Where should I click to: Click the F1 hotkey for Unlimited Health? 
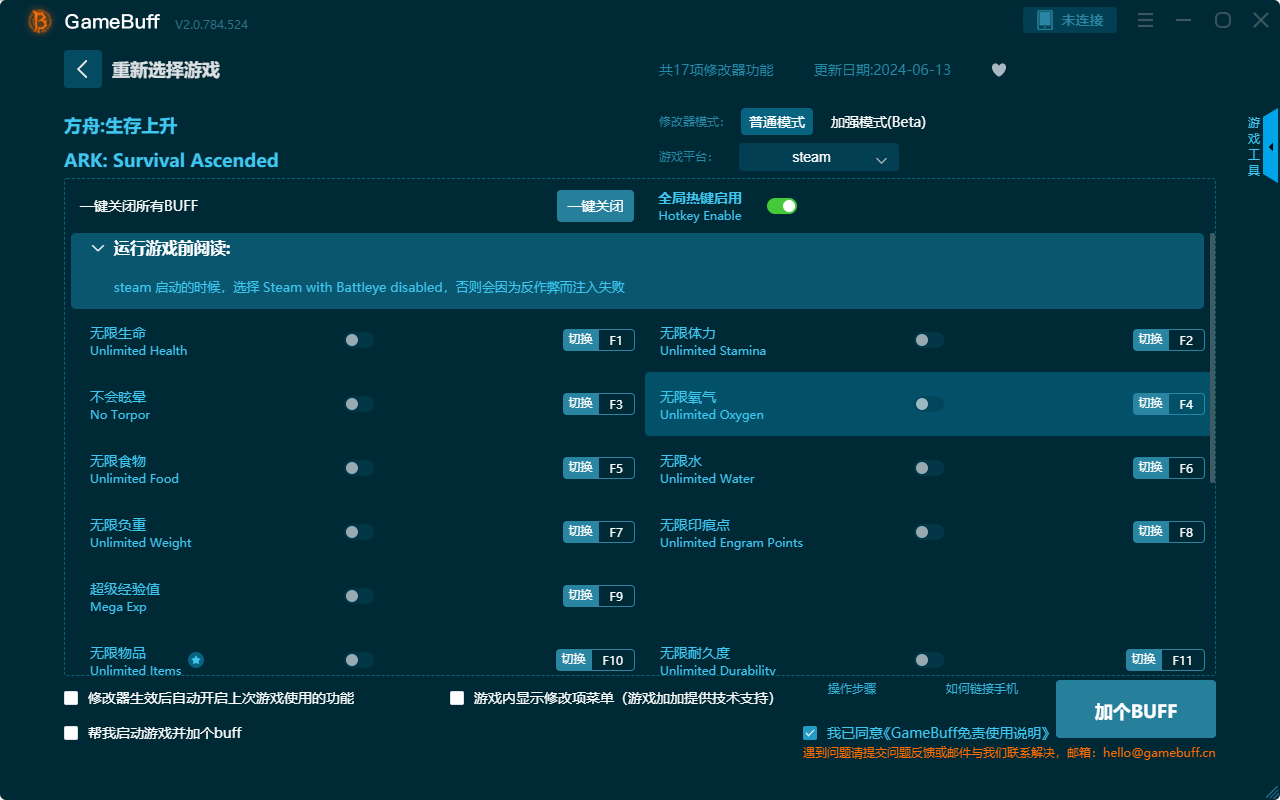point(616,340)
